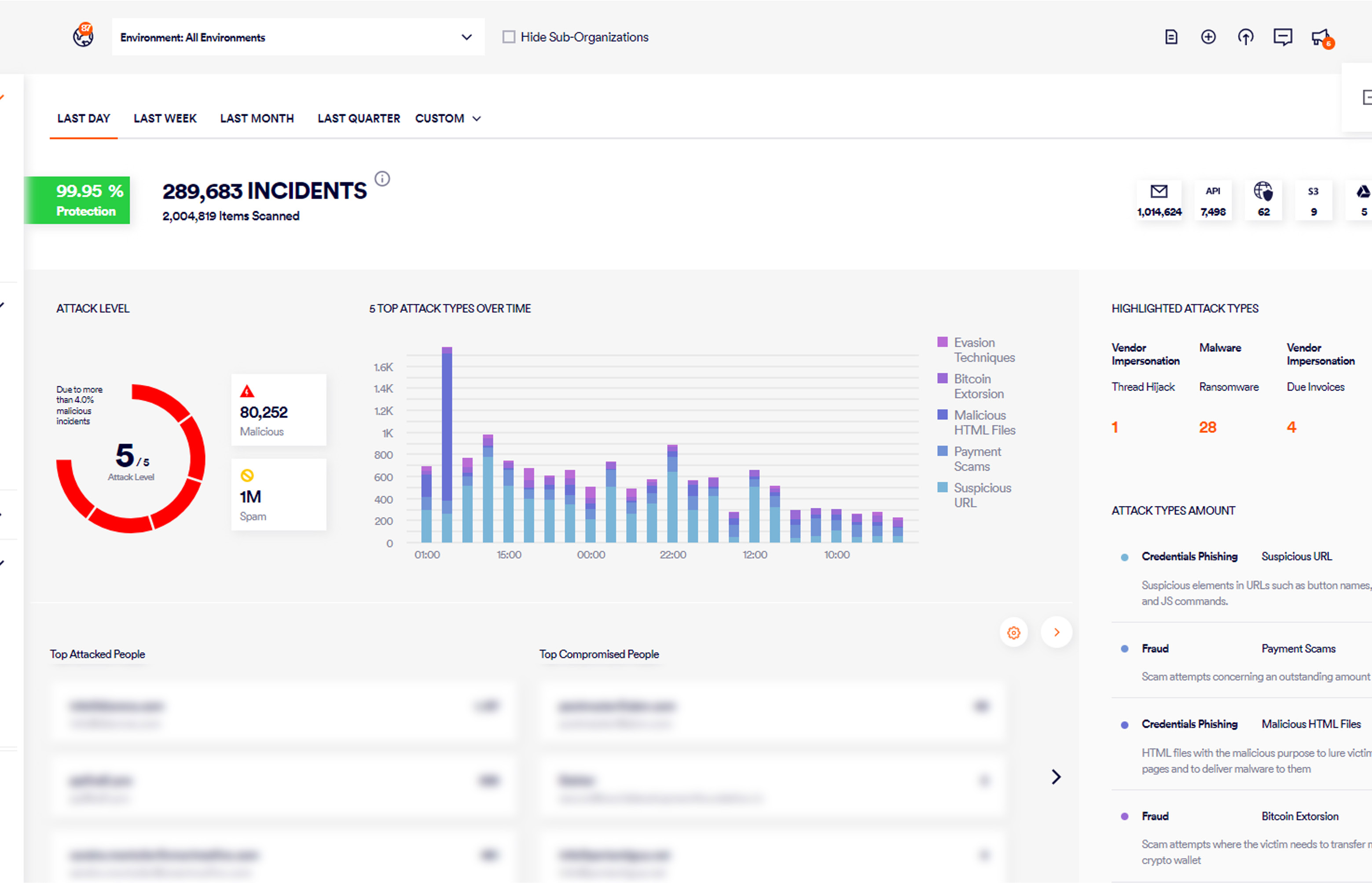This screenshot has height=883, width=1372.
Task: Select the Last Quarter tab
Action: click(x=358, y=119)
